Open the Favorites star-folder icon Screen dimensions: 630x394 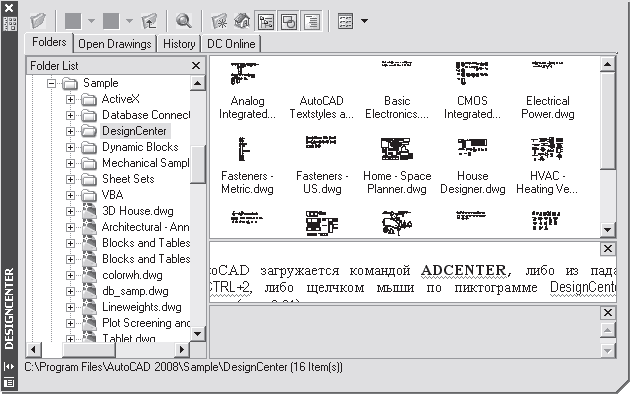tap(219, 21)
